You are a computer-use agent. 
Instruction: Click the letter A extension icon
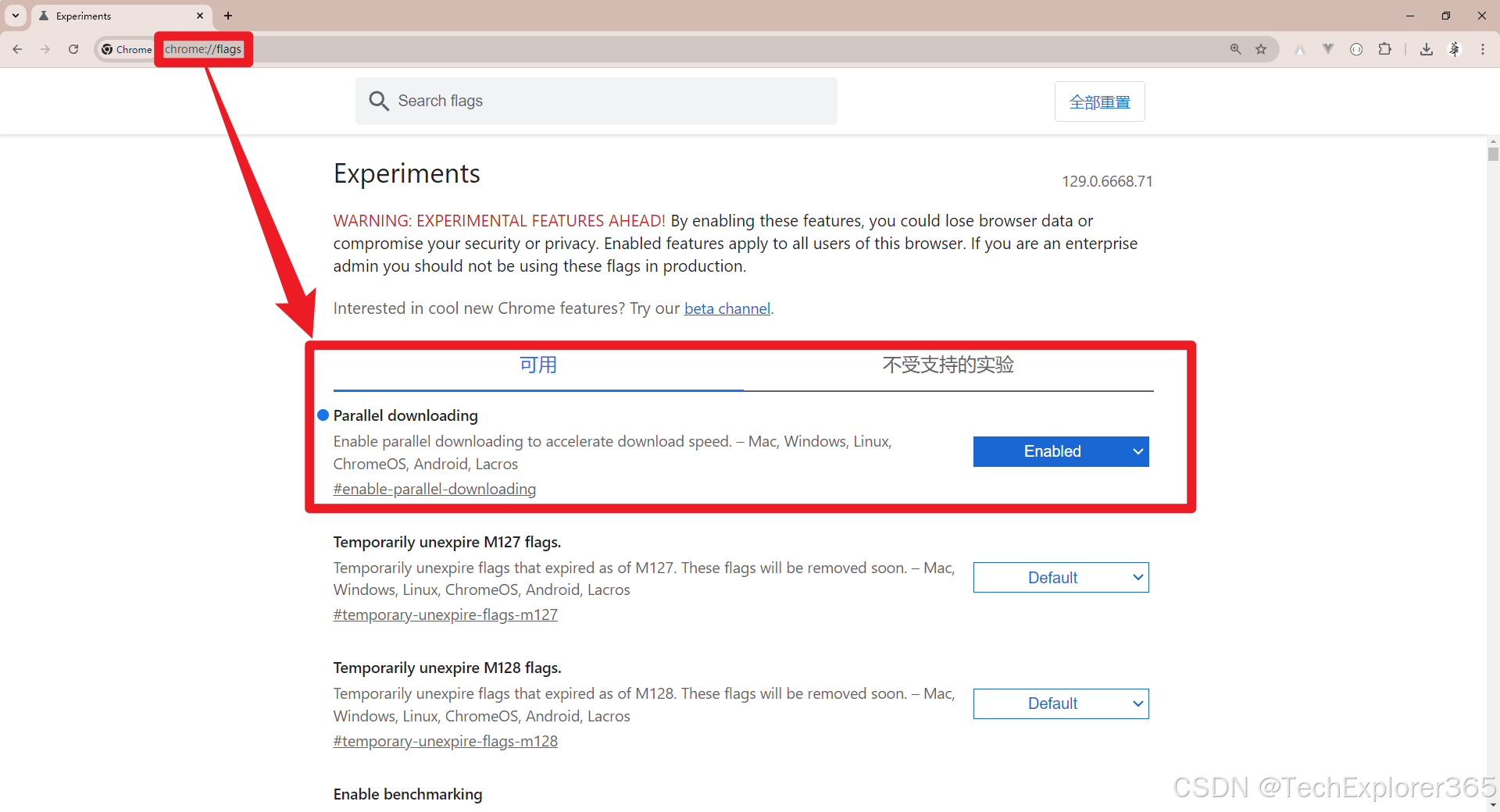(x=1300, y=49)
